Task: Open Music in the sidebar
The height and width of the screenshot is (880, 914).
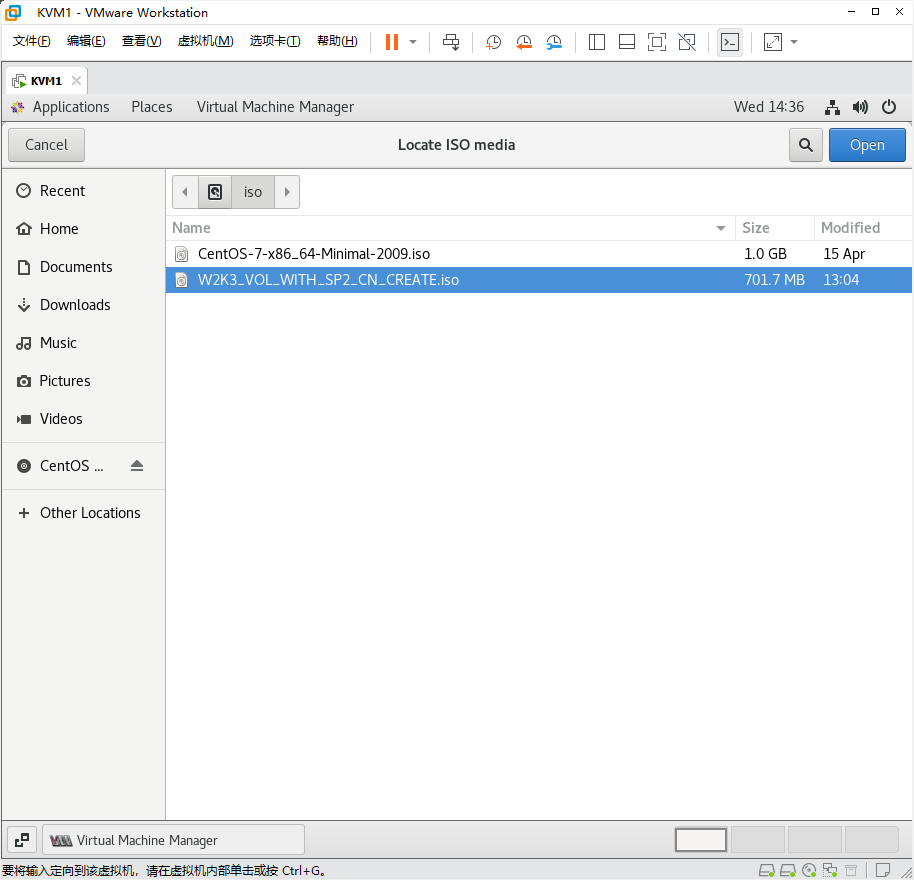Action: (83, 343)
